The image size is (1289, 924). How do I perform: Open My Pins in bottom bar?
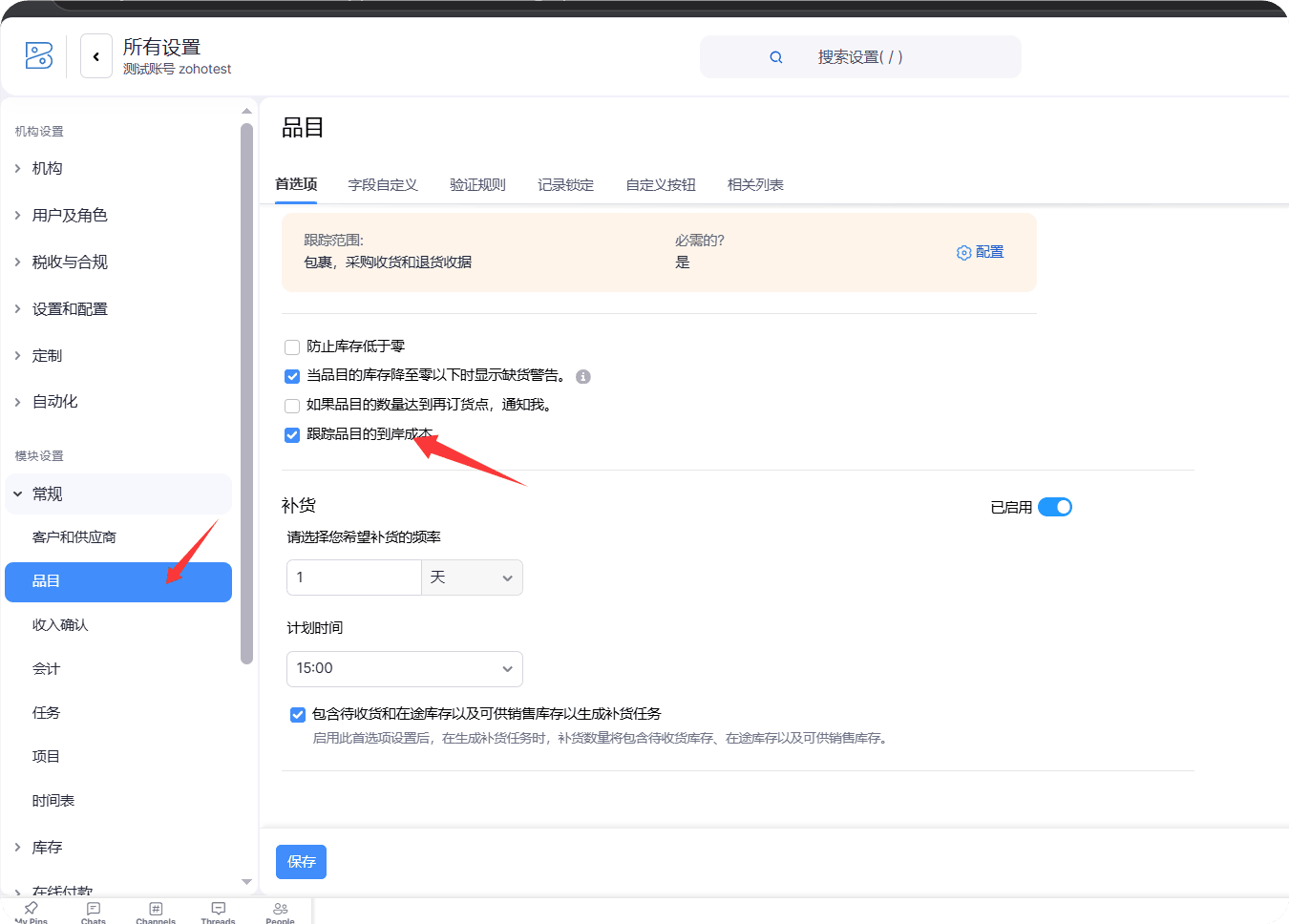pyautogui.click(x=32, y=913)
